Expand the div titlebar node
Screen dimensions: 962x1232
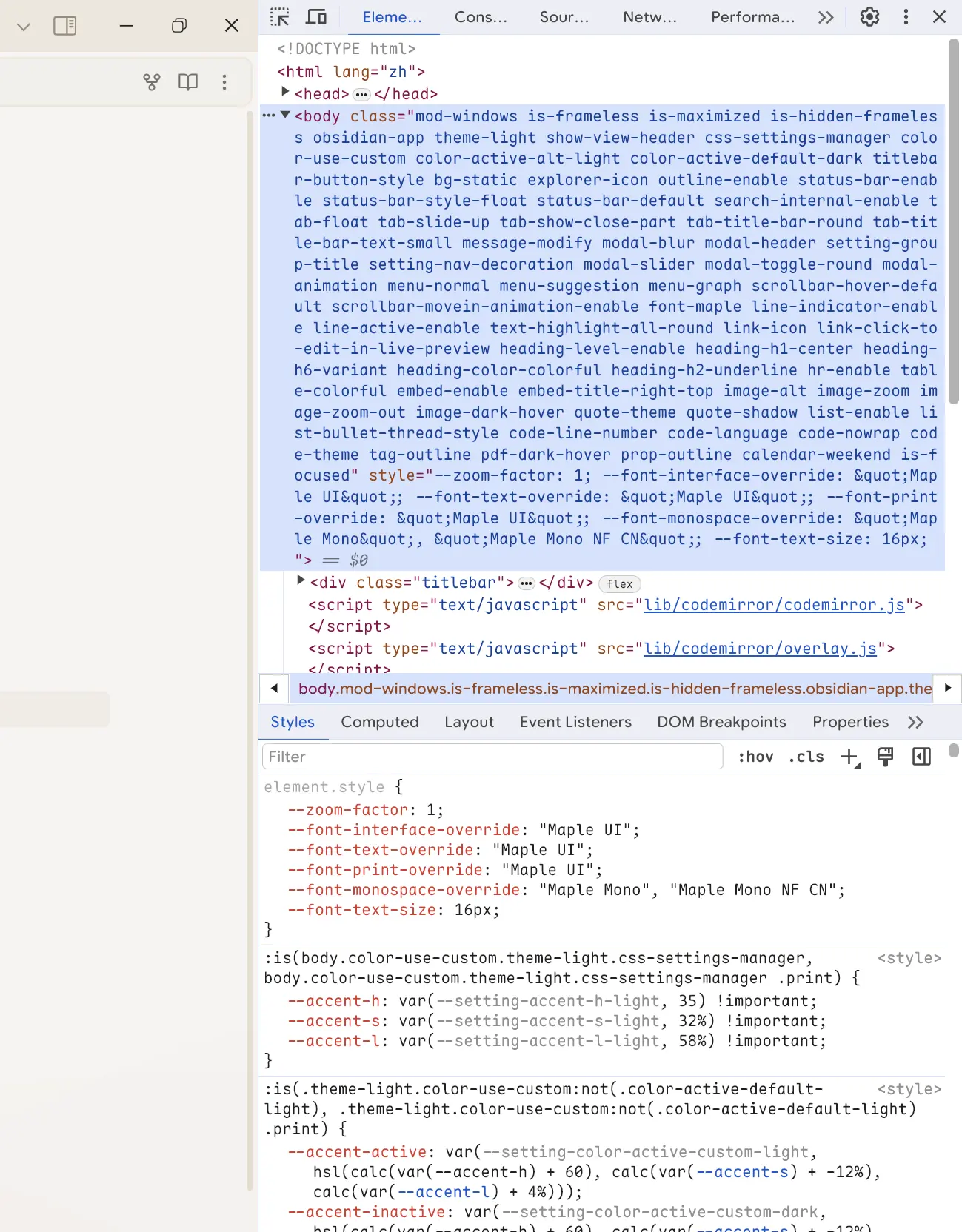(301, 580)
